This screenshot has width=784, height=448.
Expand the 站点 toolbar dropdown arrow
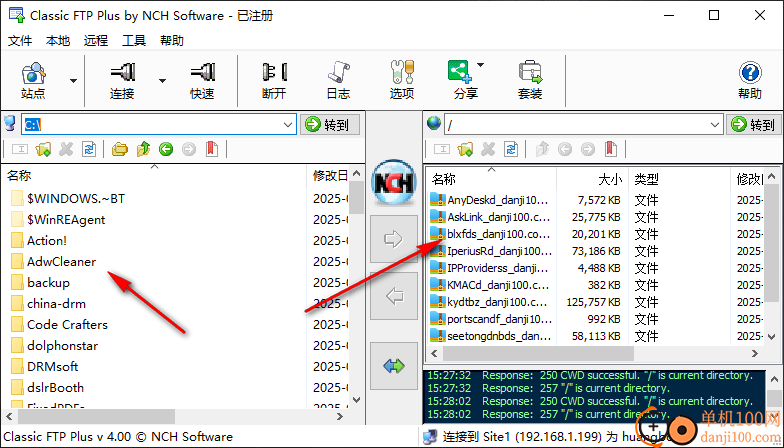click(x=74, y=80)
